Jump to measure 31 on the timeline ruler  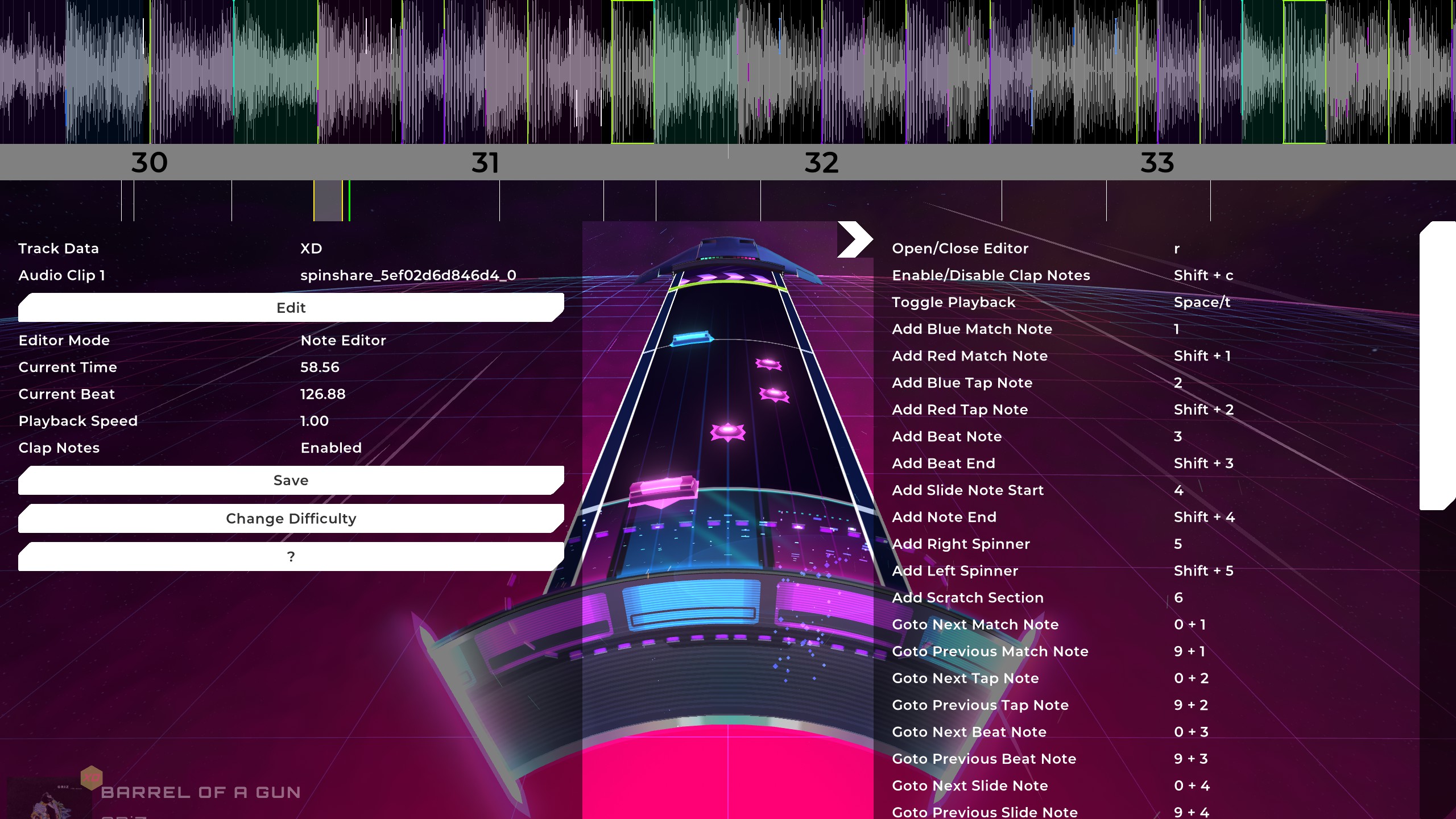[485, 163]
